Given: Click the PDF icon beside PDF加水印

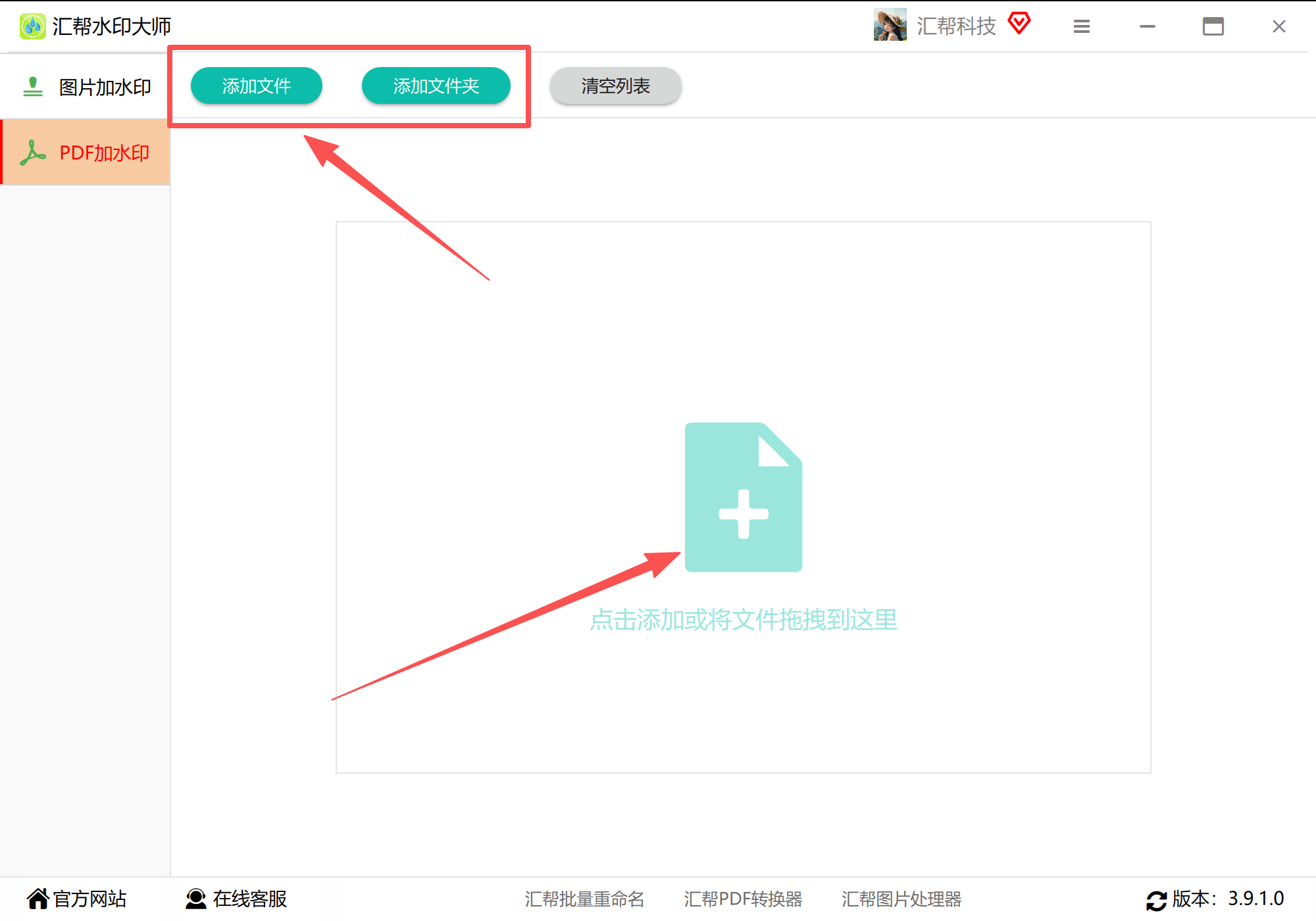Looking at the screenshot, I should 33,152.
